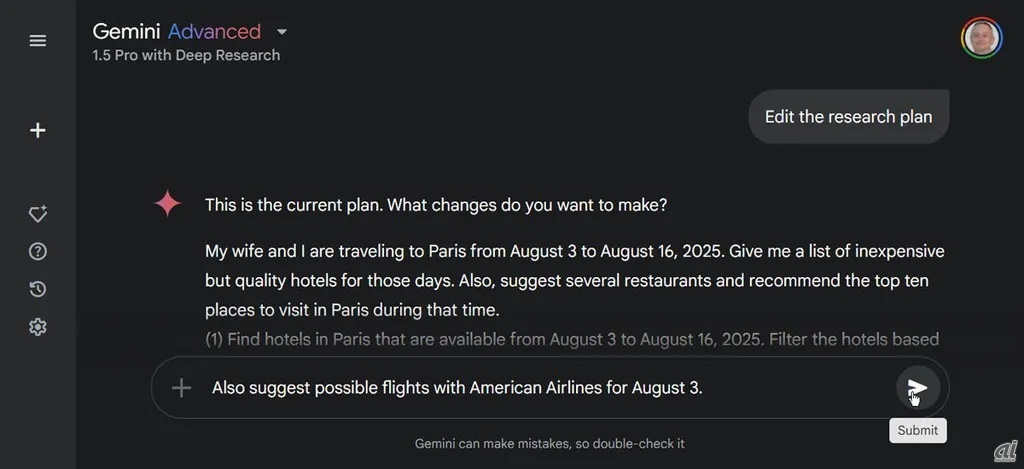Submit the prompt with send arrow

pos(917,388)
